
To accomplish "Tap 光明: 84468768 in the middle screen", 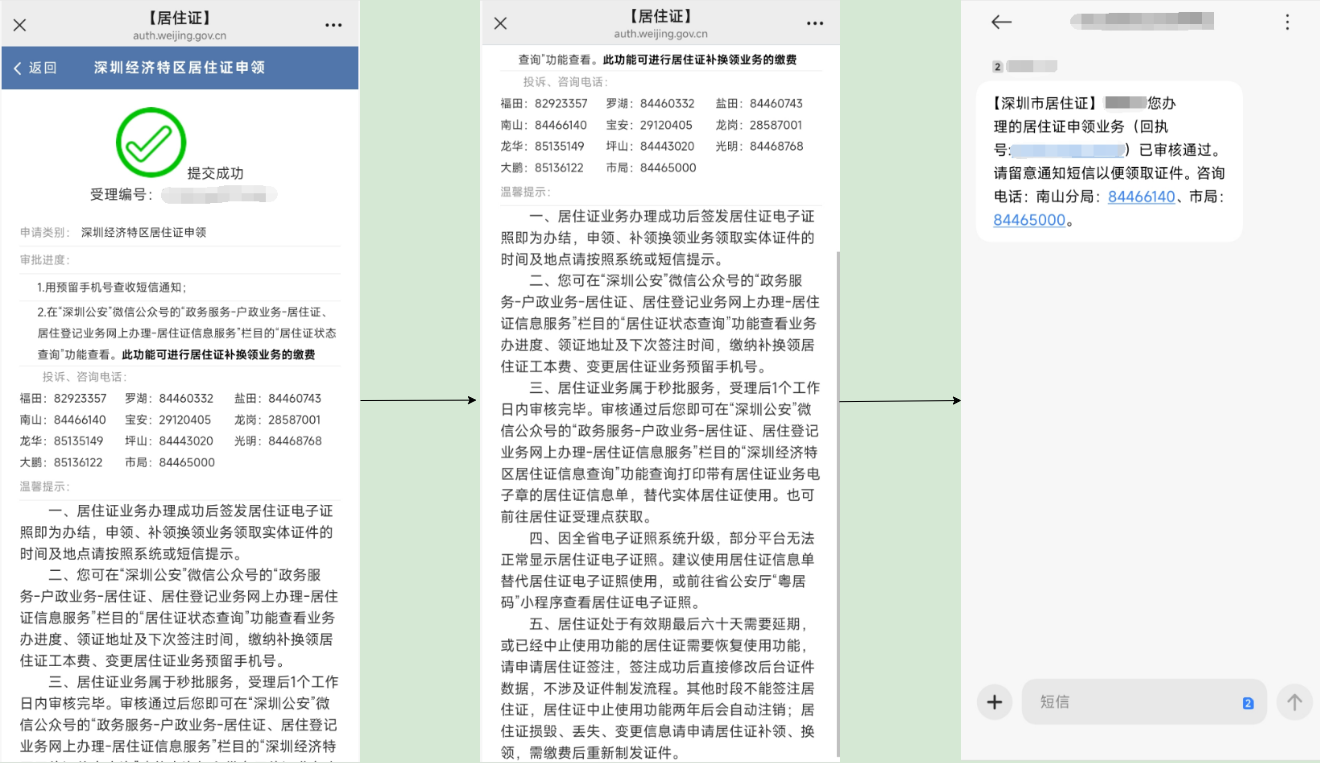I will pos(759,146).
